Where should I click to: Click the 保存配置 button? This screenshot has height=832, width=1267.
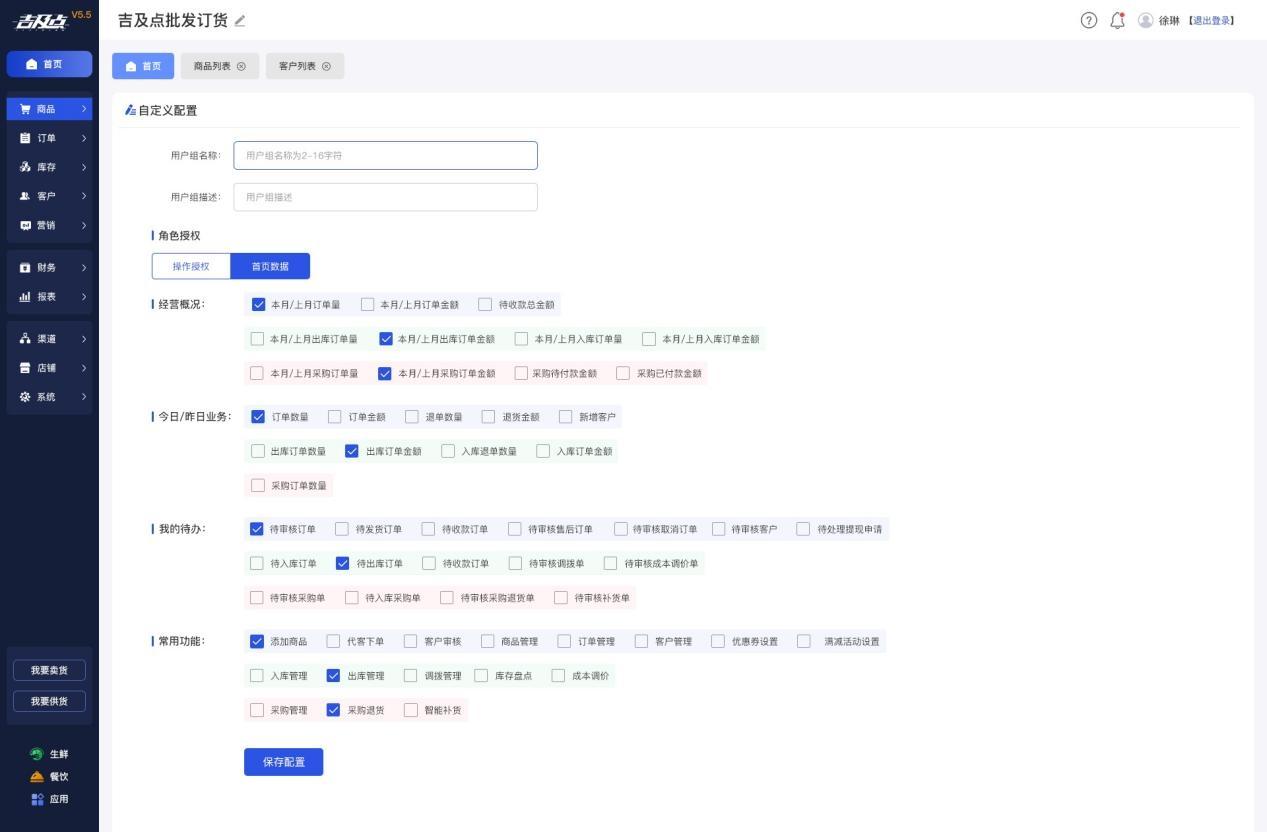click(x=284, y=762)
